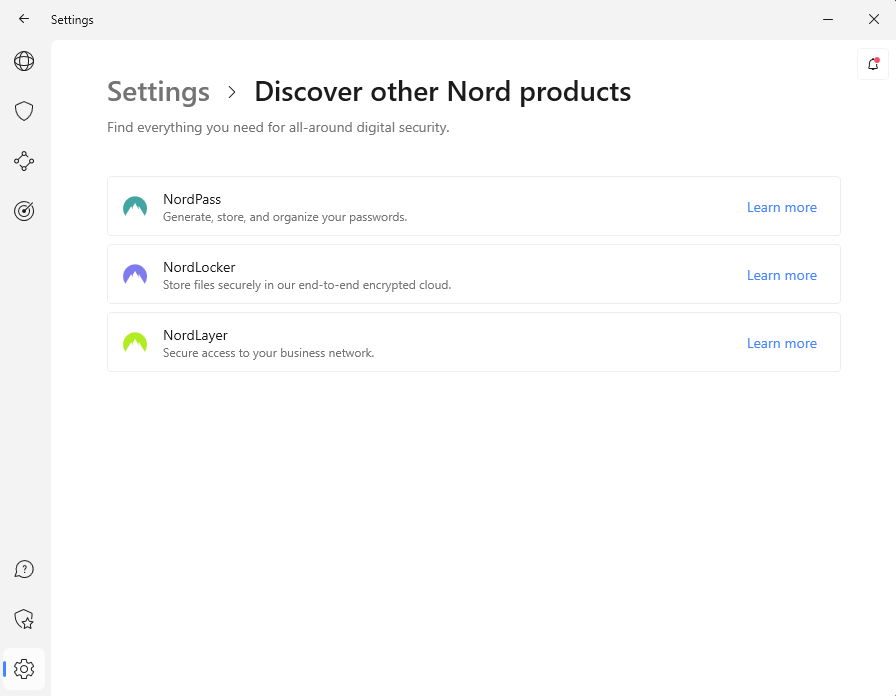Open the VPN globe icon in sidebar
Image resolution: width=896 pixels, height=696 pixels.
(x=24, y=61)
